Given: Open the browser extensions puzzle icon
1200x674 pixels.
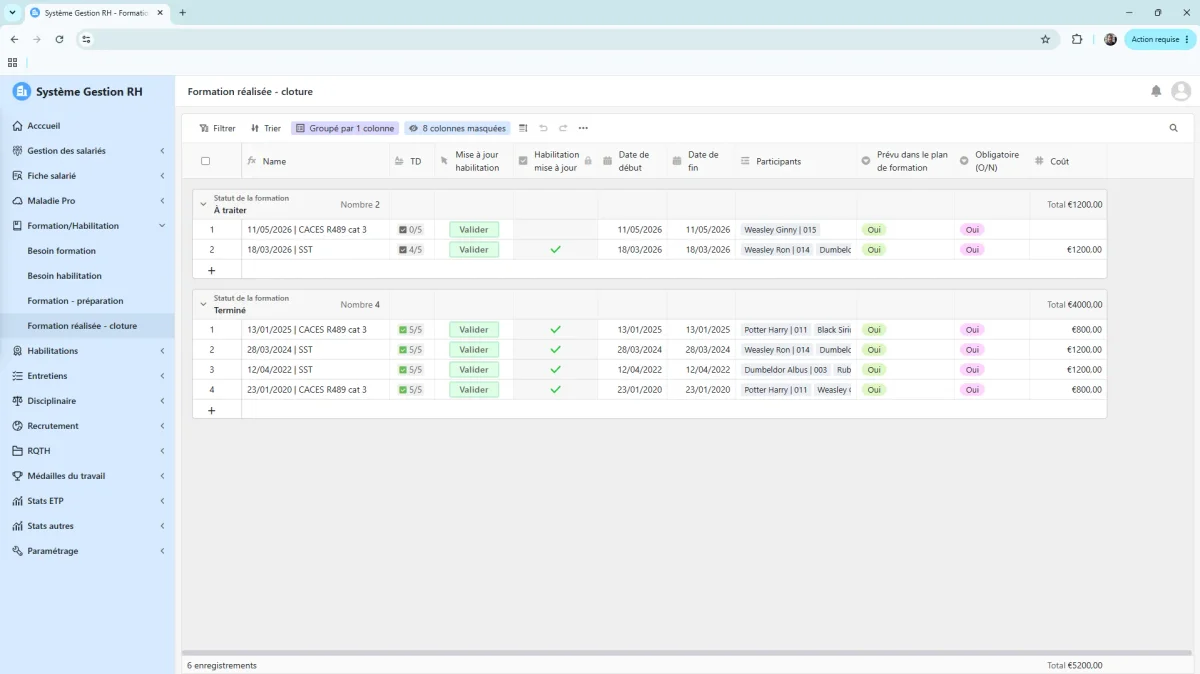Looking at the screenshot, I should point(1077,39).
